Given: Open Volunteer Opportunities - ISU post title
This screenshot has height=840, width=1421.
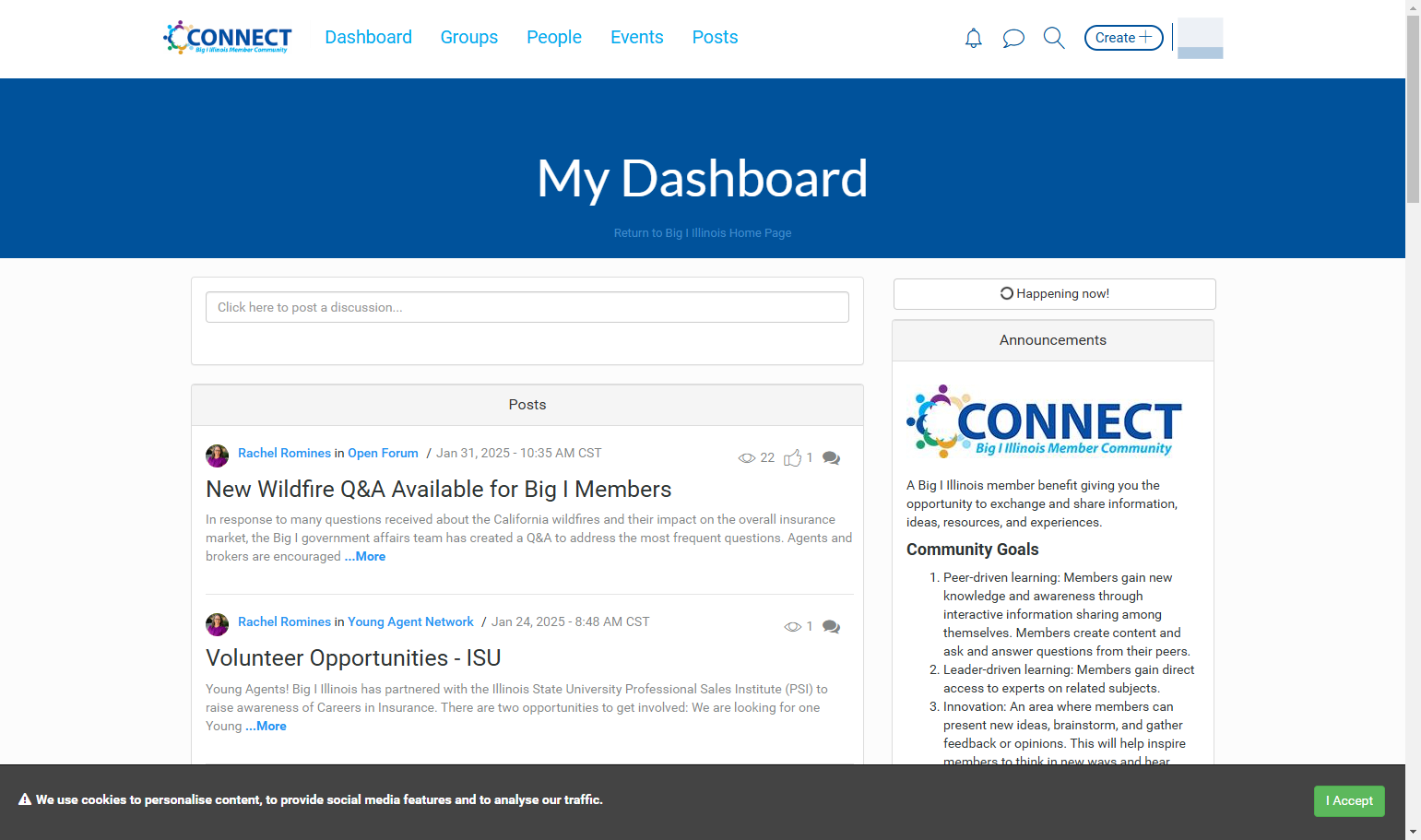Looking at the screenshot, I should [353, 657].
